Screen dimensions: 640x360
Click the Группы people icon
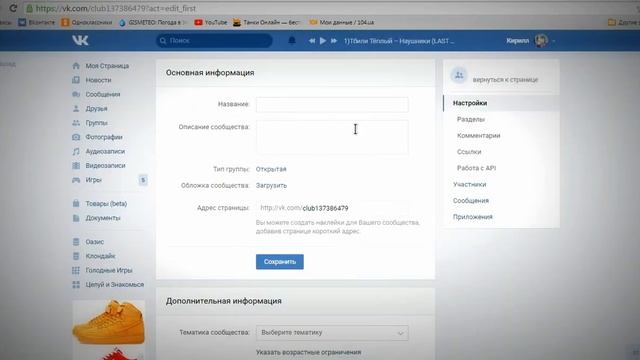[x=76, y=123]
